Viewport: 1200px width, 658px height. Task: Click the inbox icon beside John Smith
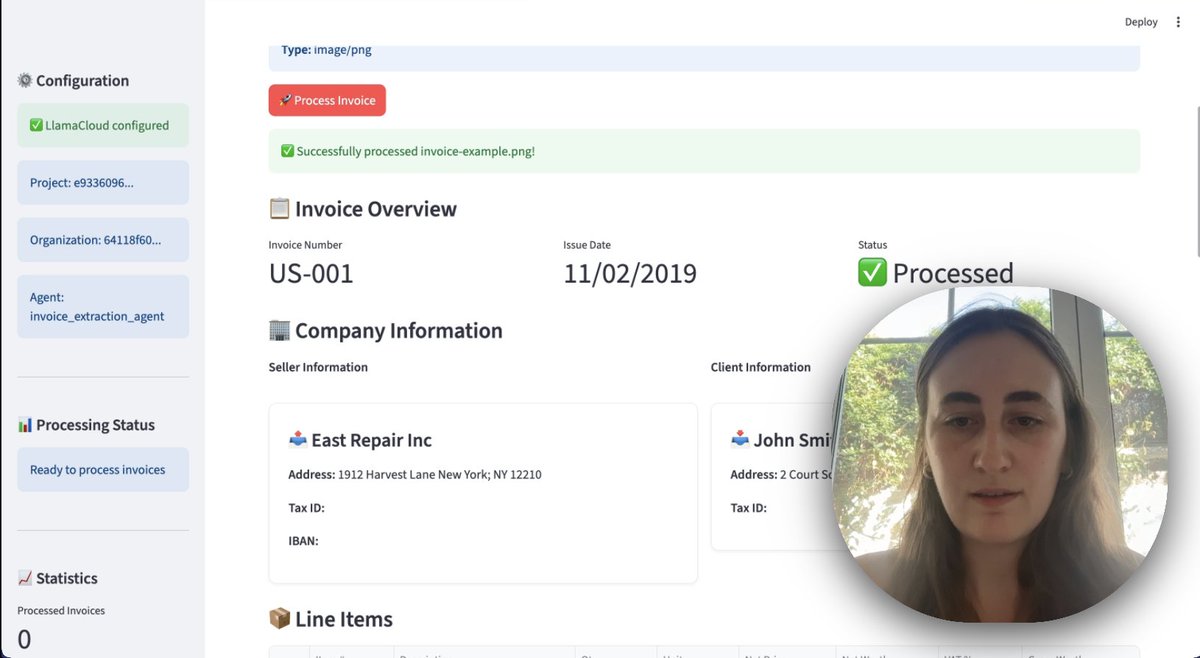tap(740, 440)
